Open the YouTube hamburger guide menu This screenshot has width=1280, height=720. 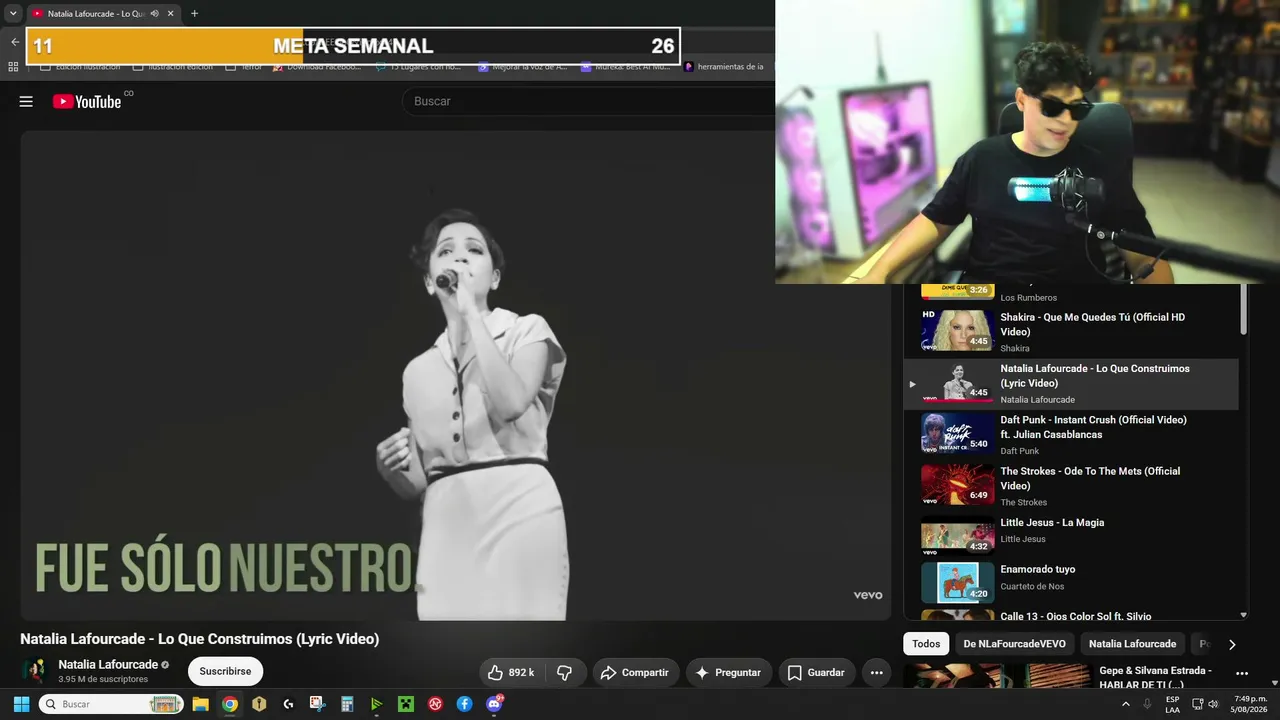click(26, 101)
